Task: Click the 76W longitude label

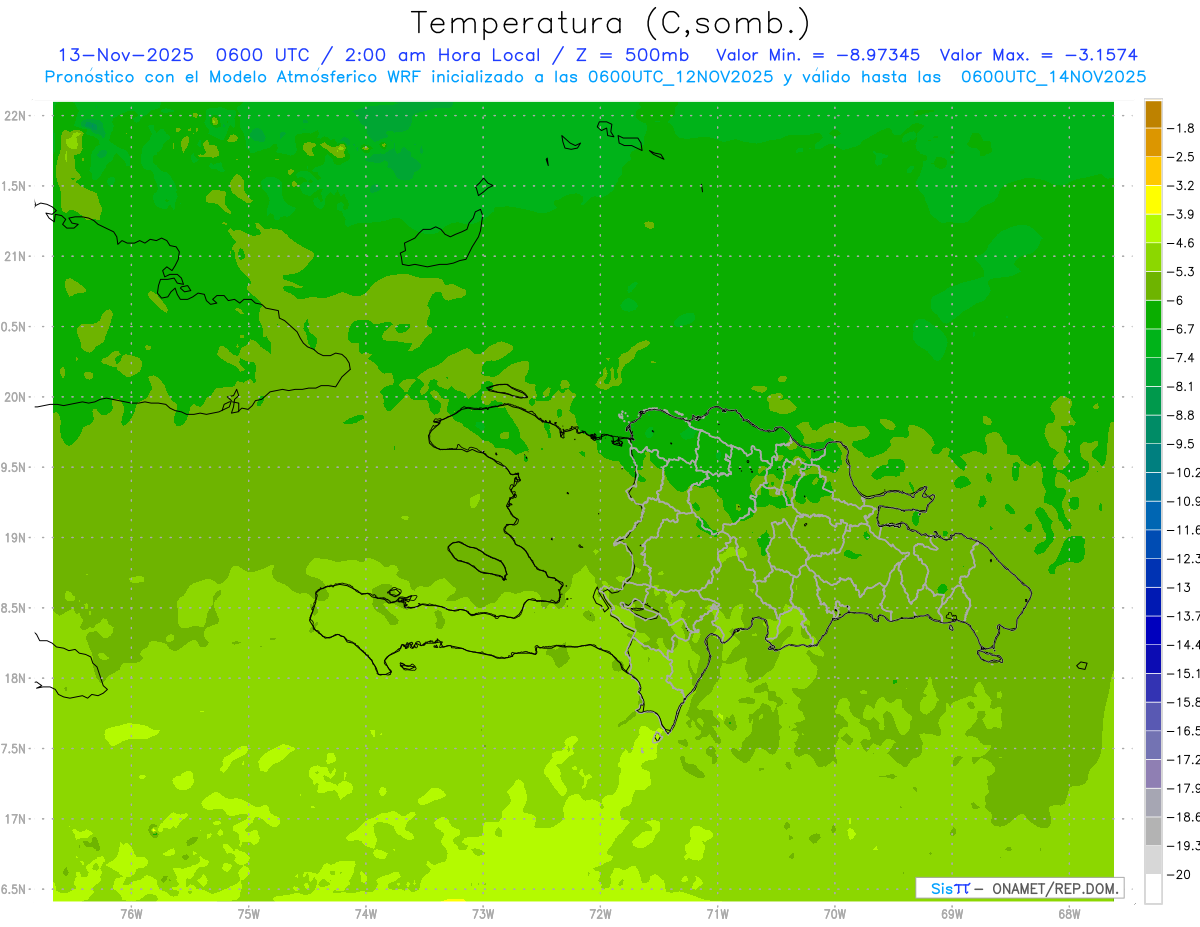Action: pos(131,914)
